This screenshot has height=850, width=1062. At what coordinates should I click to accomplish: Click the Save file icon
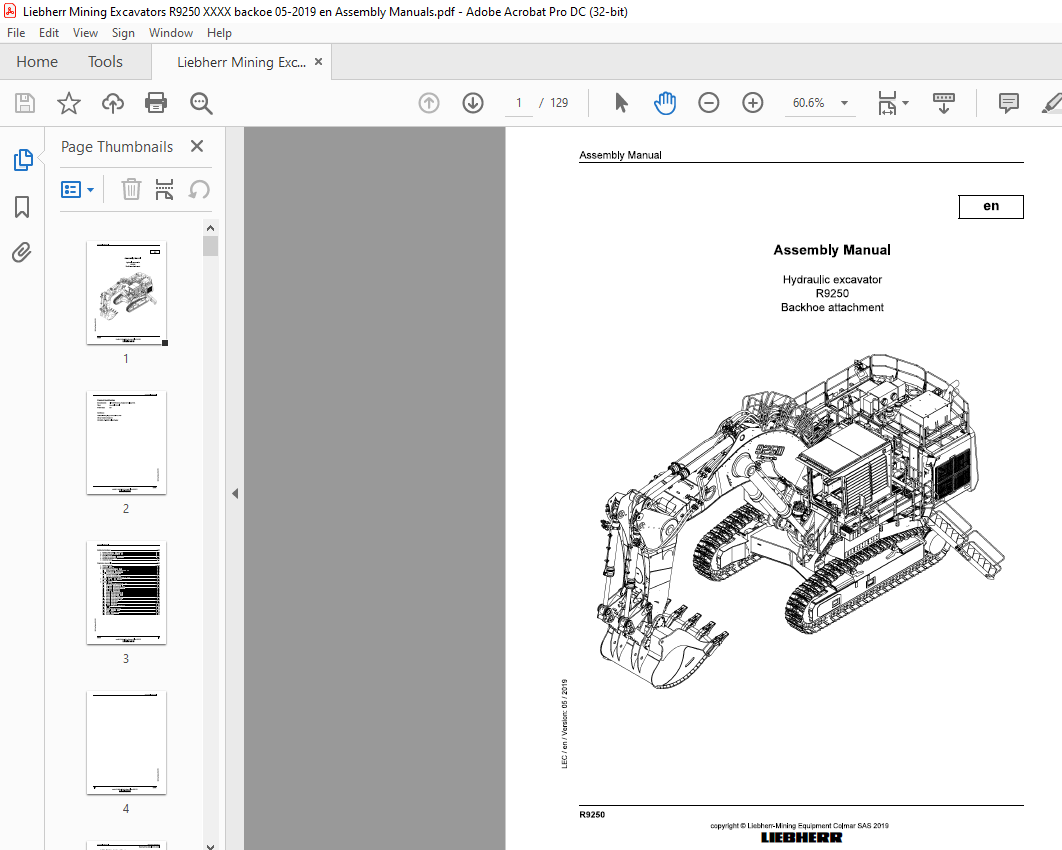pos(25,103)
